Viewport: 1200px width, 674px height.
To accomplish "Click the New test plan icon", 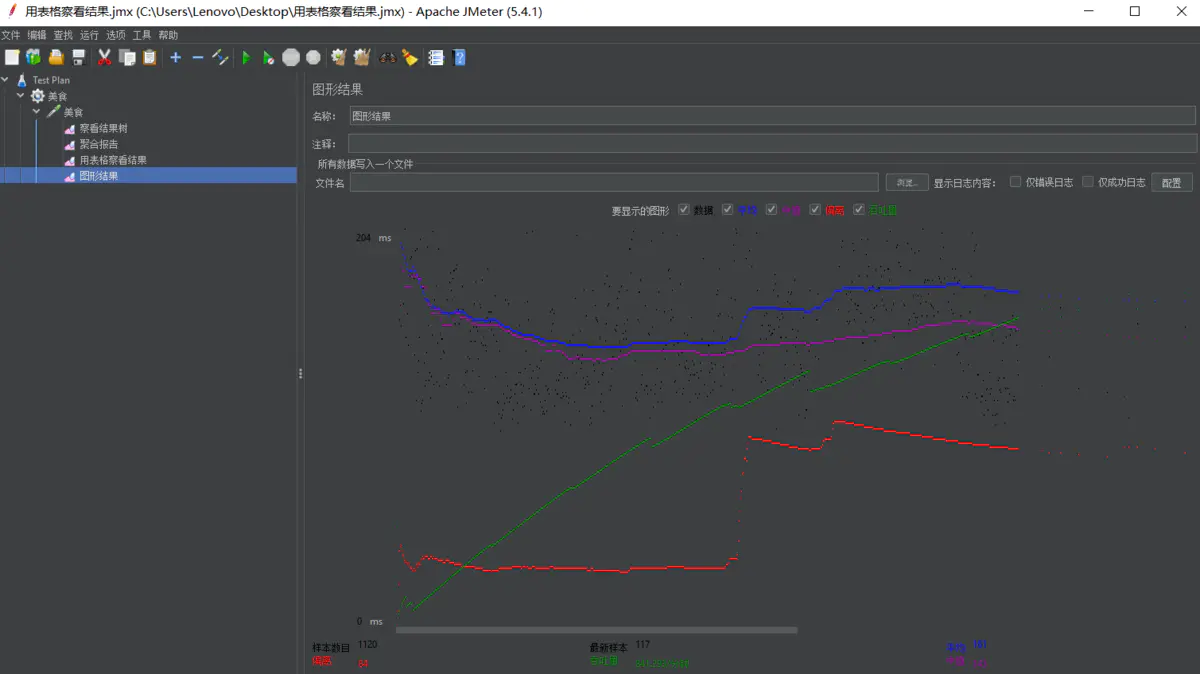I will tap(12, 58).
